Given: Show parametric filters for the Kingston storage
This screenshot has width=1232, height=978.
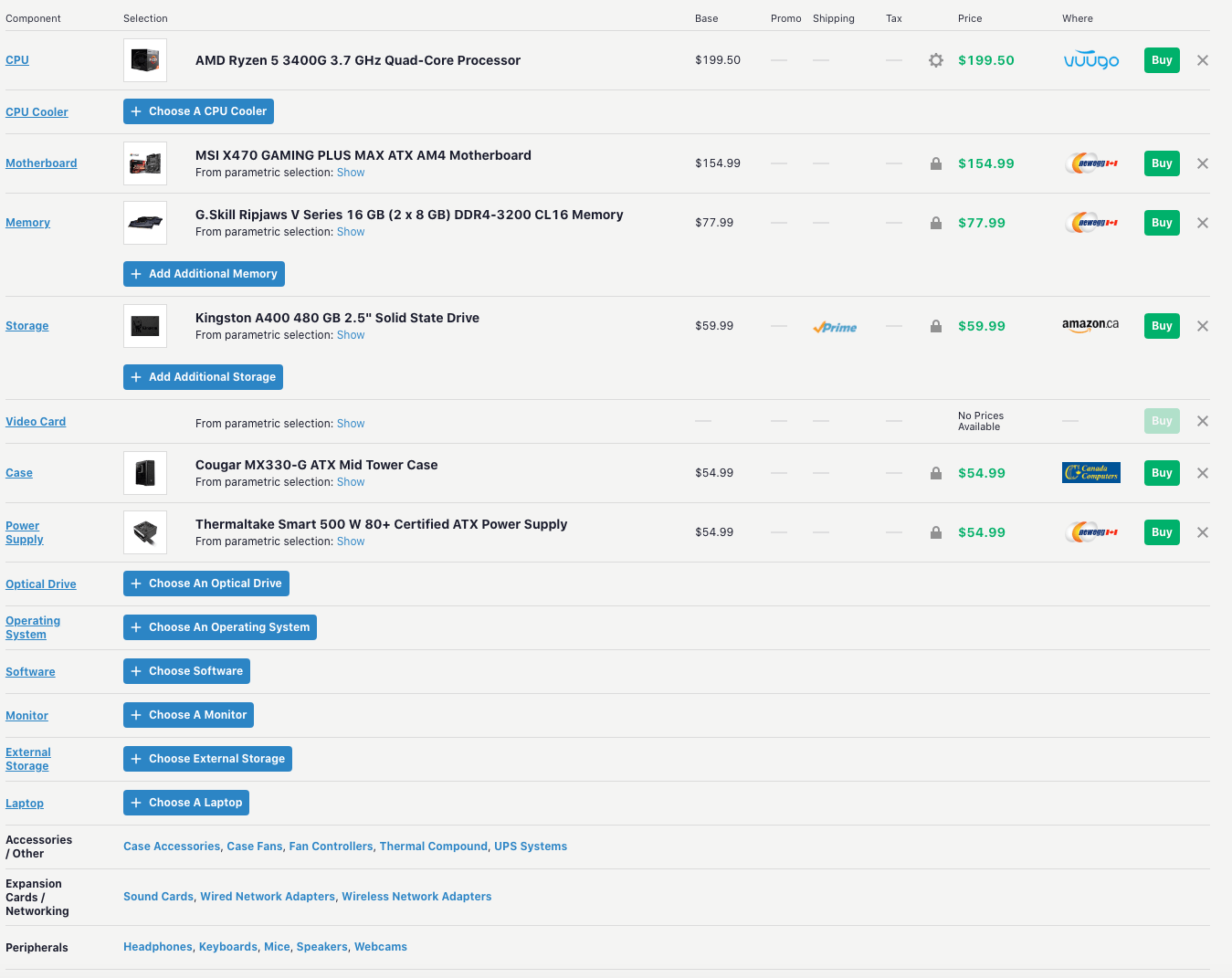Looking at the screenshot, I should tap(351, 334).
